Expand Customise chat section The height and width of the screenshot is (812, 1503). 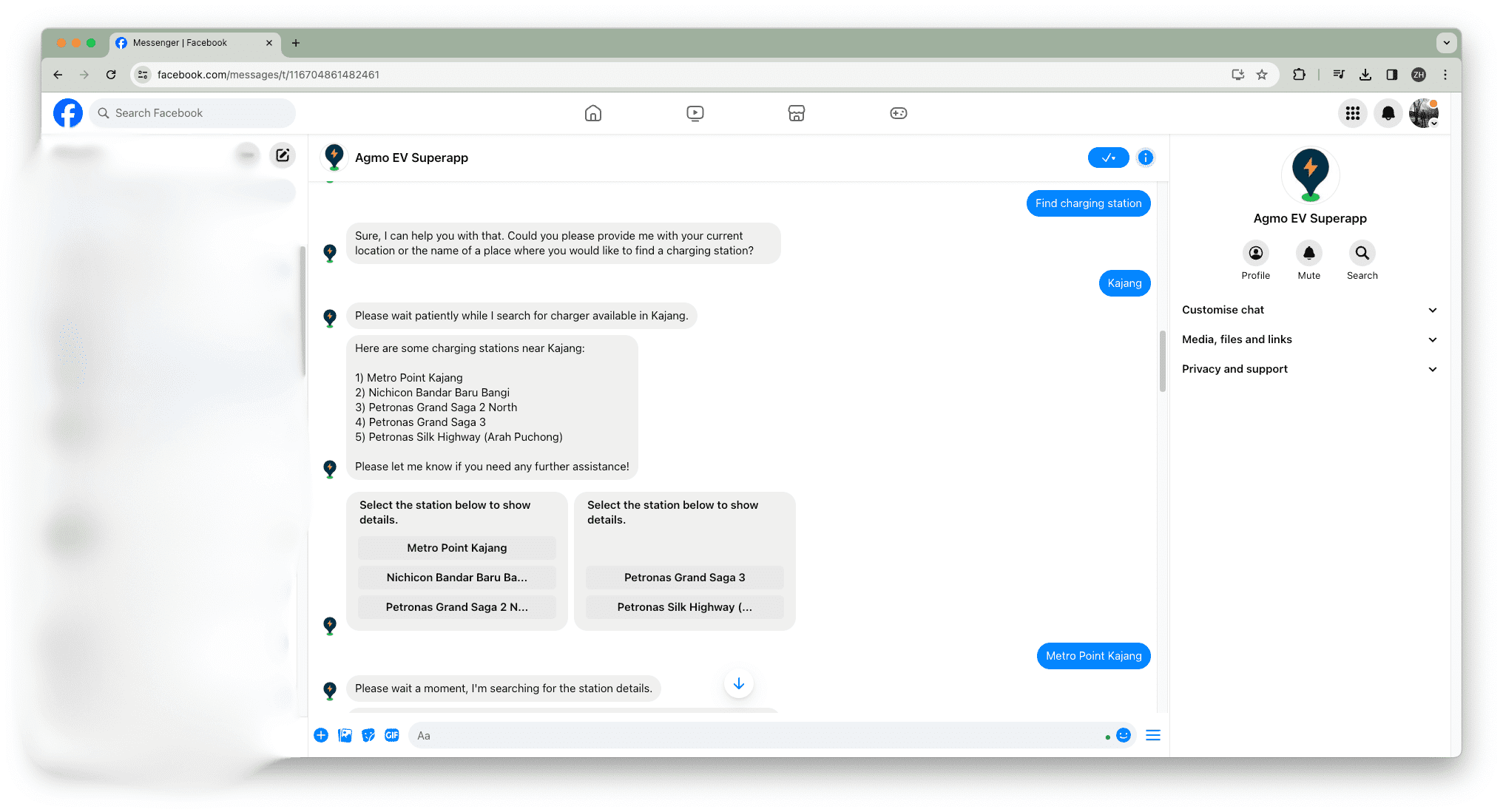point(1309,310)
